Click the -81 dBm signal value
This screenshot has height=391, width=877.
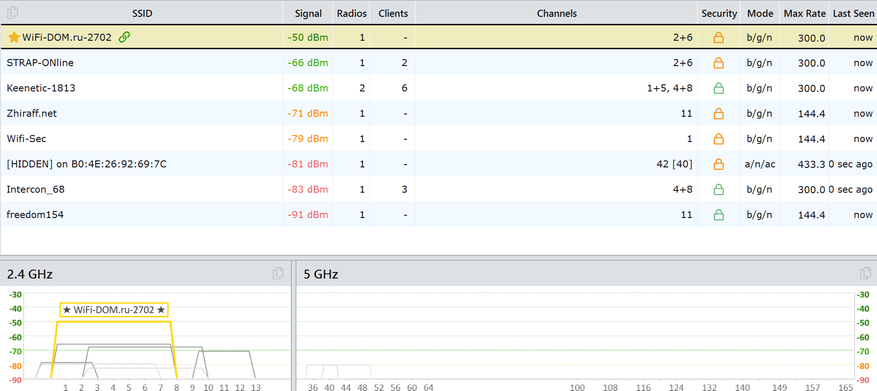308,164
